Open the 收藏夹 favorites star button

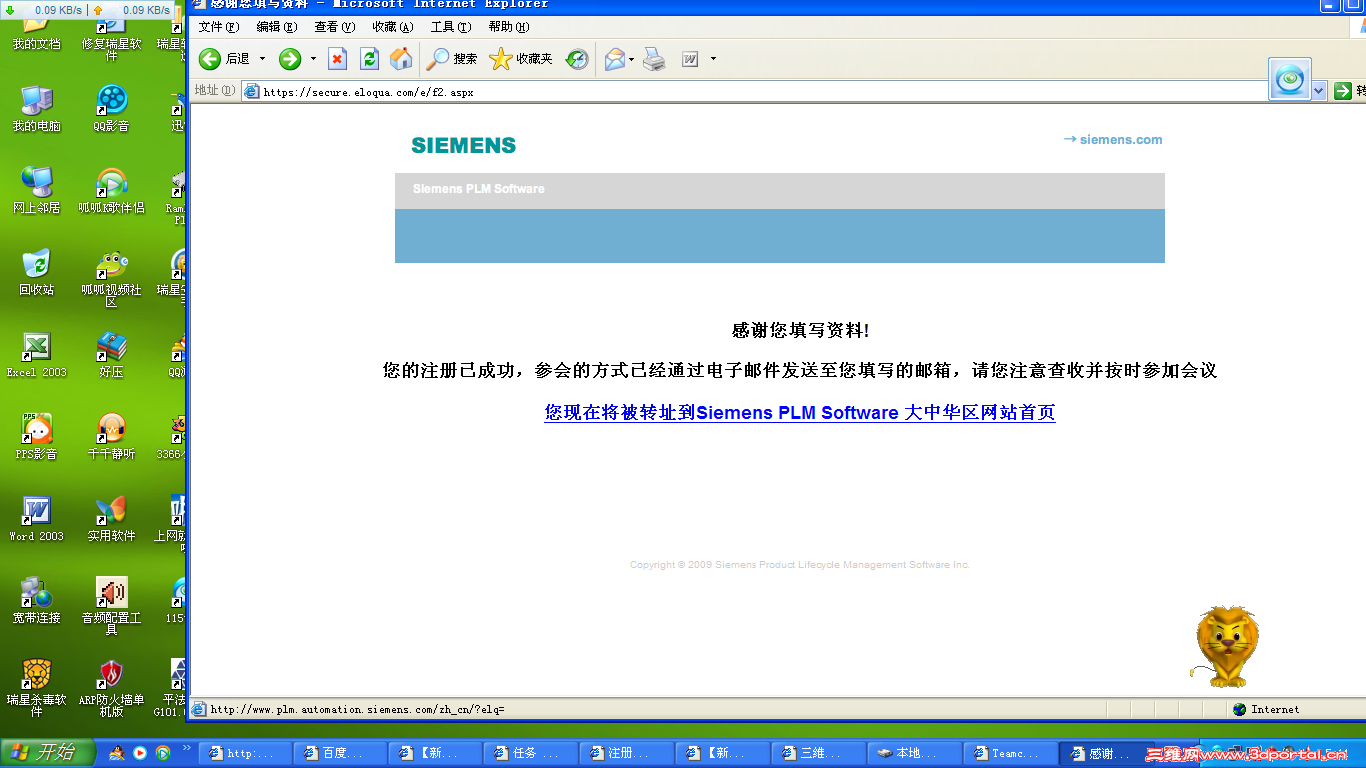pyautogui.click(x=521, y=59)
